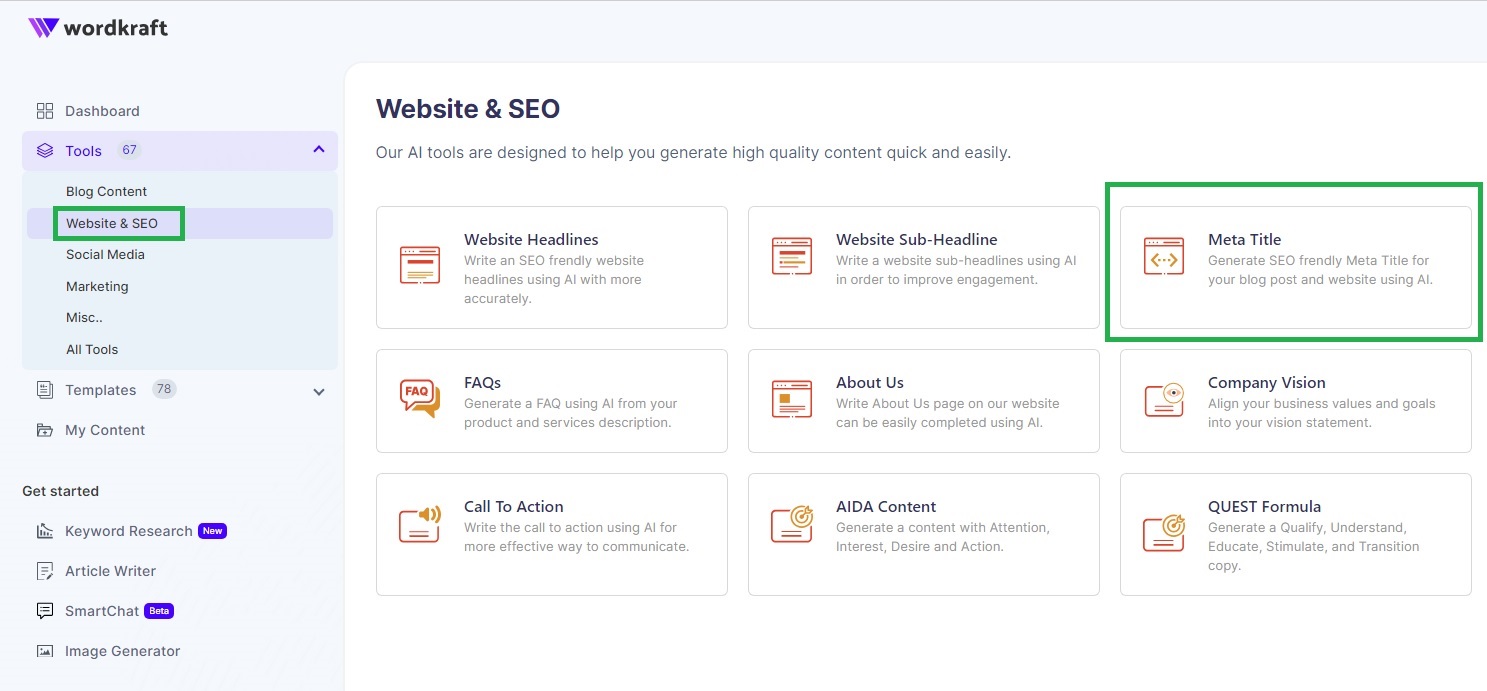Click the Image Generator icon
1487x691 pixels.
pyautogui.click(x=45, y=651)
